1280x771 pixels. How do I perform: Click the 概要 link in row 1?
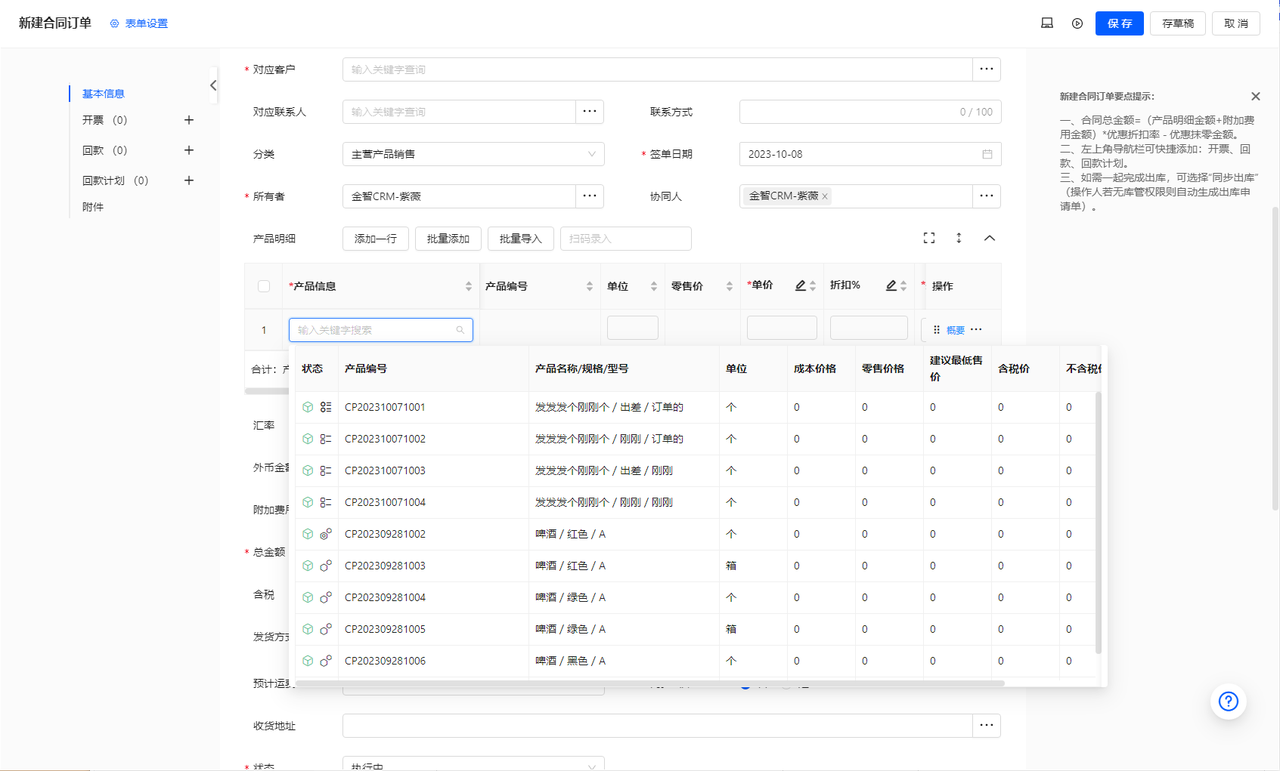pyautogui.click(x=956, y=330)
